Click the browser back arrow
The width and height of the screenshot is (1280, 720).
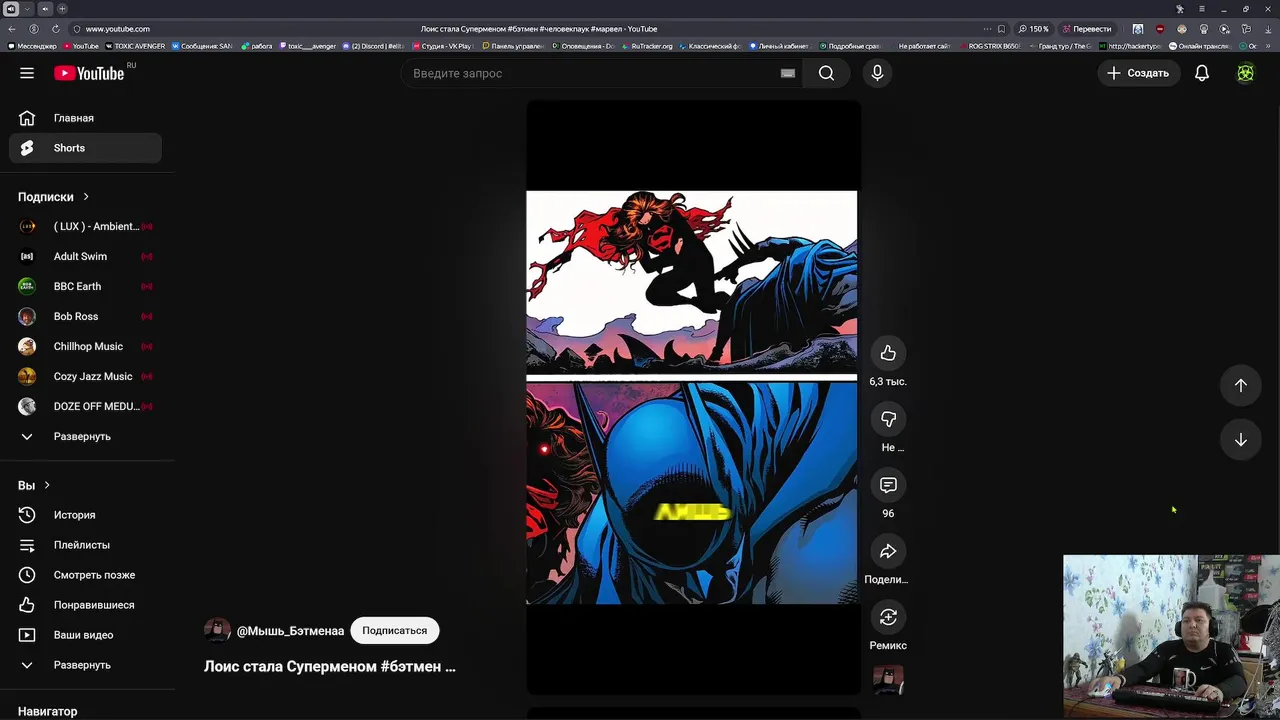12,29
